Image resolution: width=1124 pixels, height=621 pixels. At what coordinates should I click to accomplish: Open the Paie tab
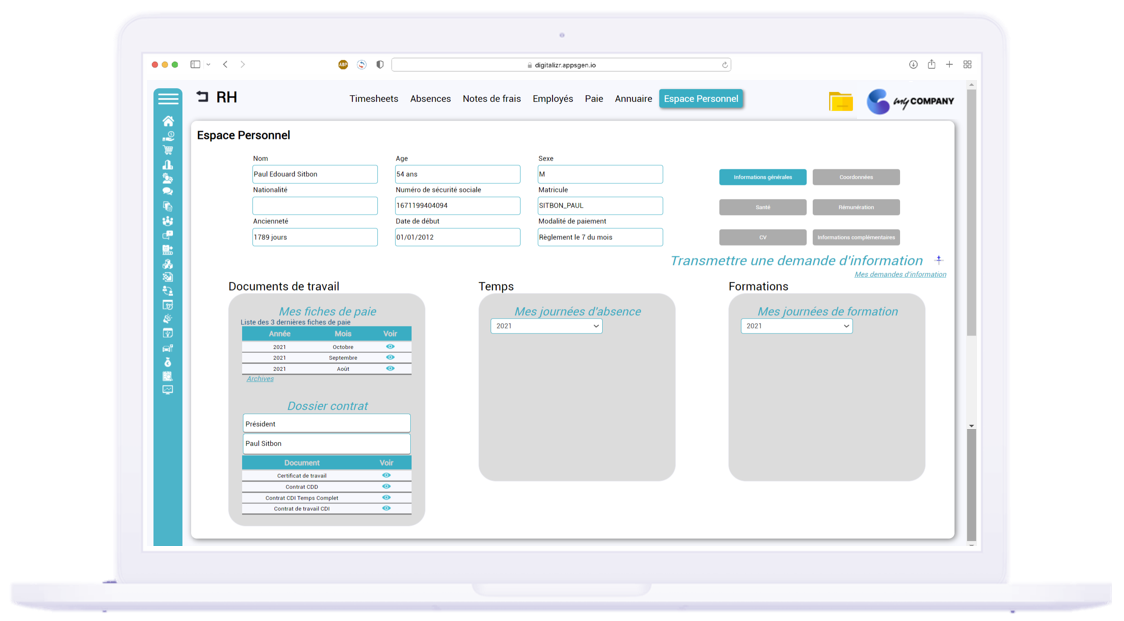[594, 99]
